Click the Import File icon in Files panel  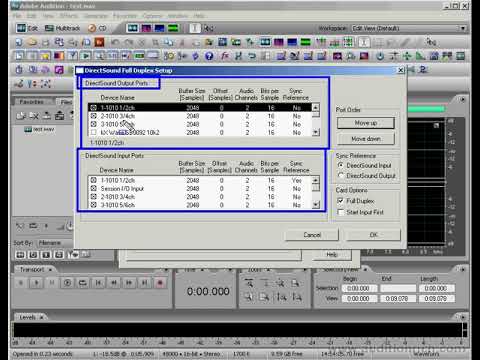click(x=21, y=116)
